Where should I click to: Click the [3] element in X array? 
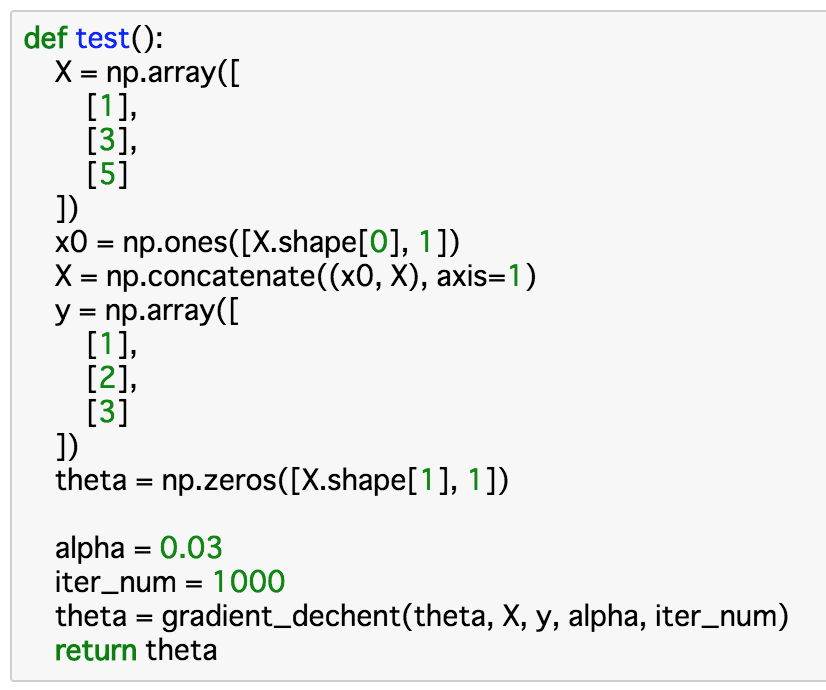[x=107, y=140]
